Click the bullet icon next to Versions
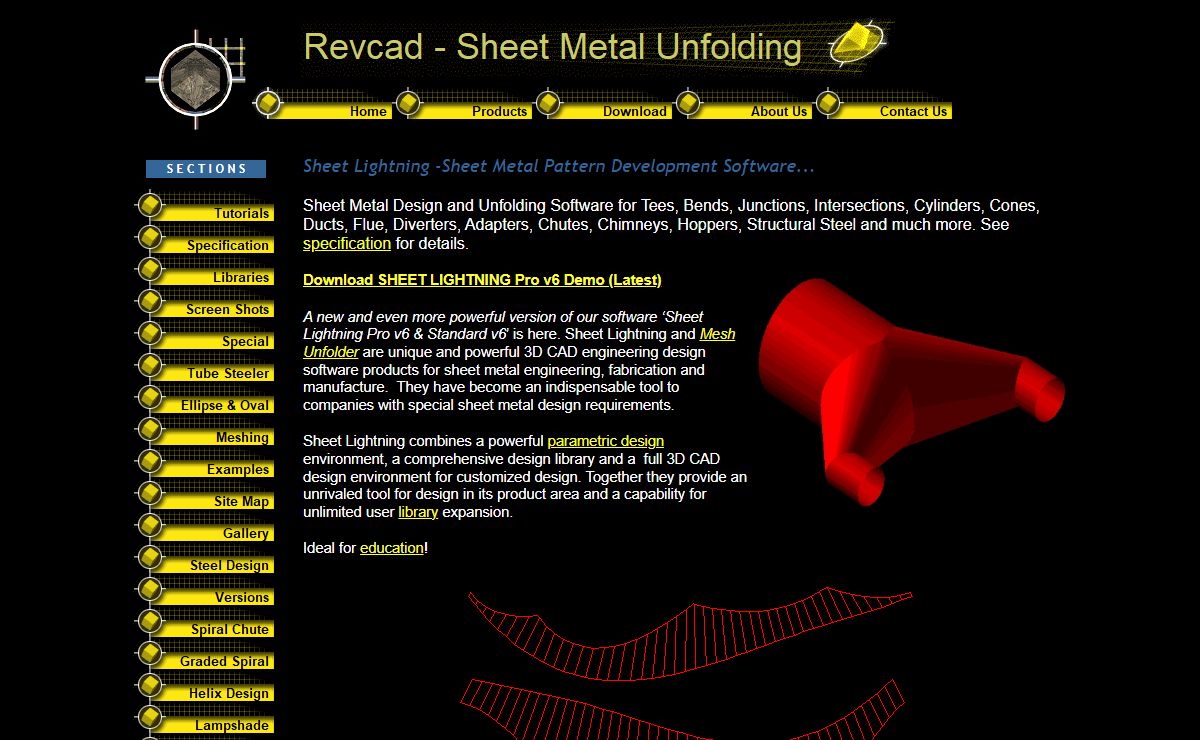 149,590
